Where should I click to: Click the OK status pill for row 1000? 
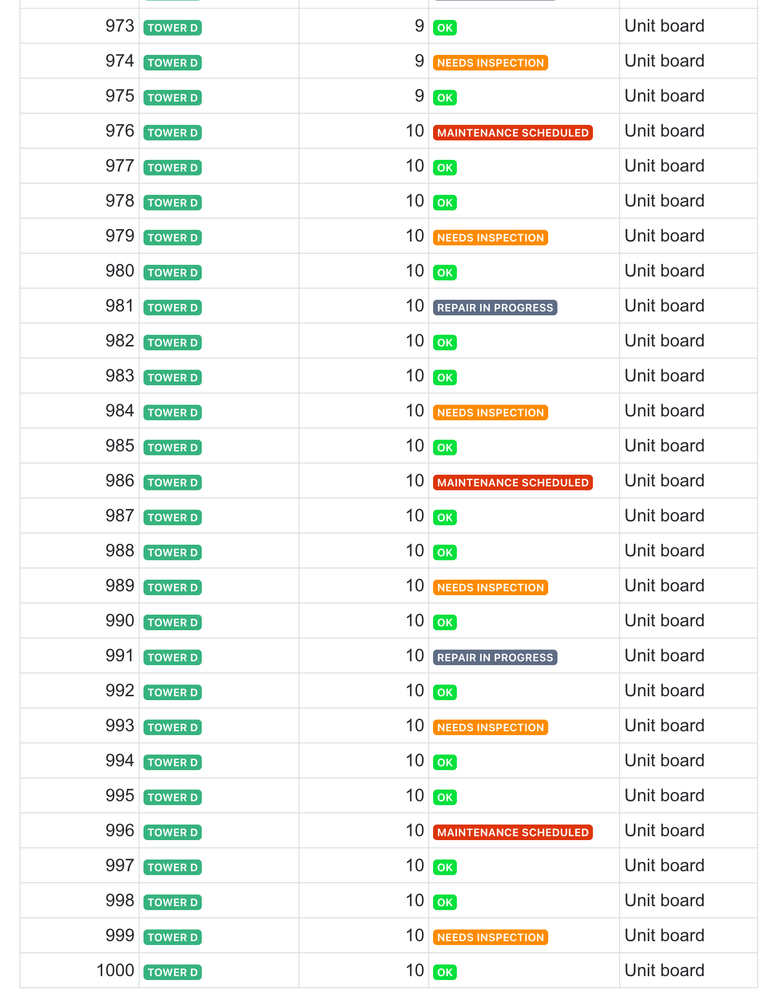coord(444,972)
